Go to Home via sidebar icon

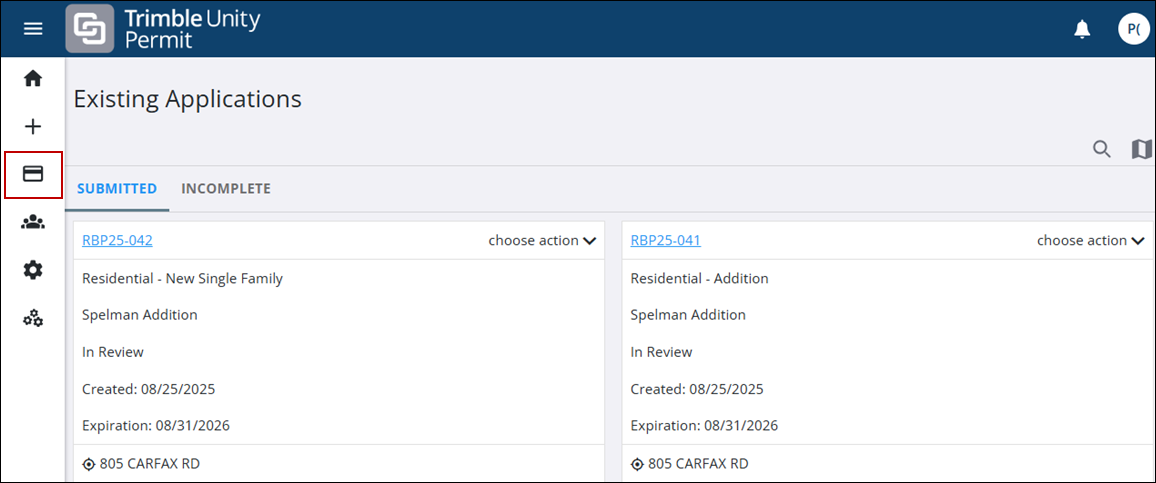(33, 78)
